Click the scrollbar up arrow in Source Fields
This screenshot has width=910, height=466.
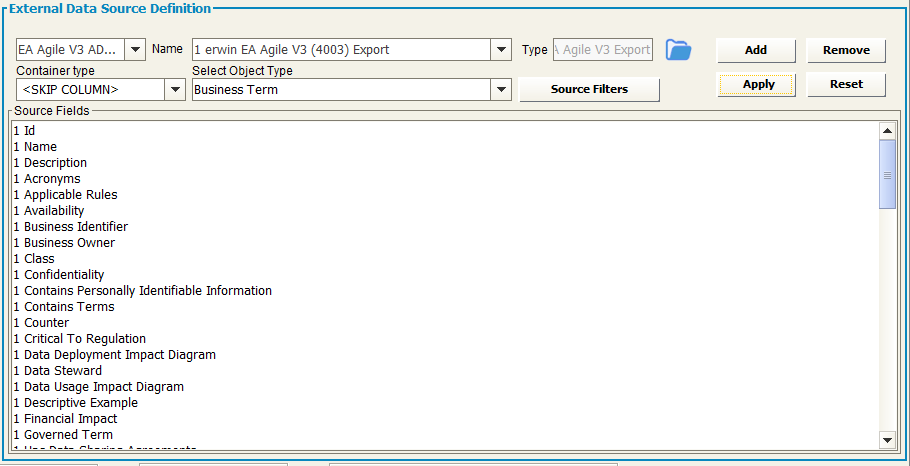click(x=887, y=131)
